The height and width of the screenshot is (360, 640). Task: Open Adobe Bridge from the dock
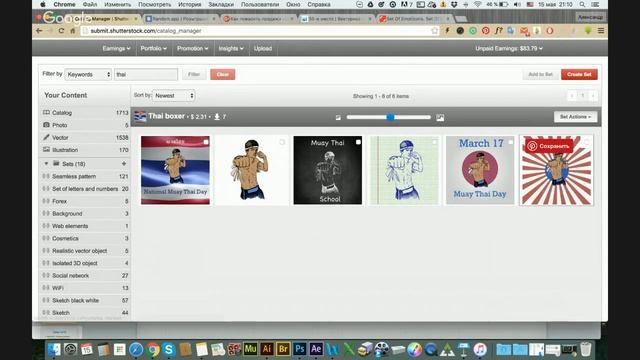[283, 349]
